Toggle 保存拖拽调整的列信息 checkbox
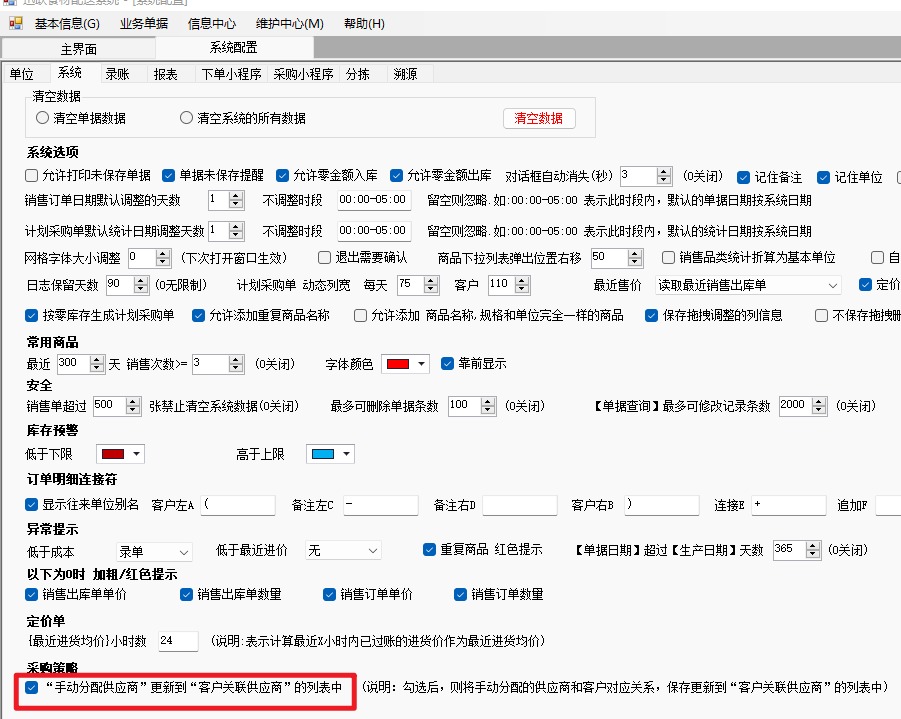The image size is (901, 719). click(652, 316)
